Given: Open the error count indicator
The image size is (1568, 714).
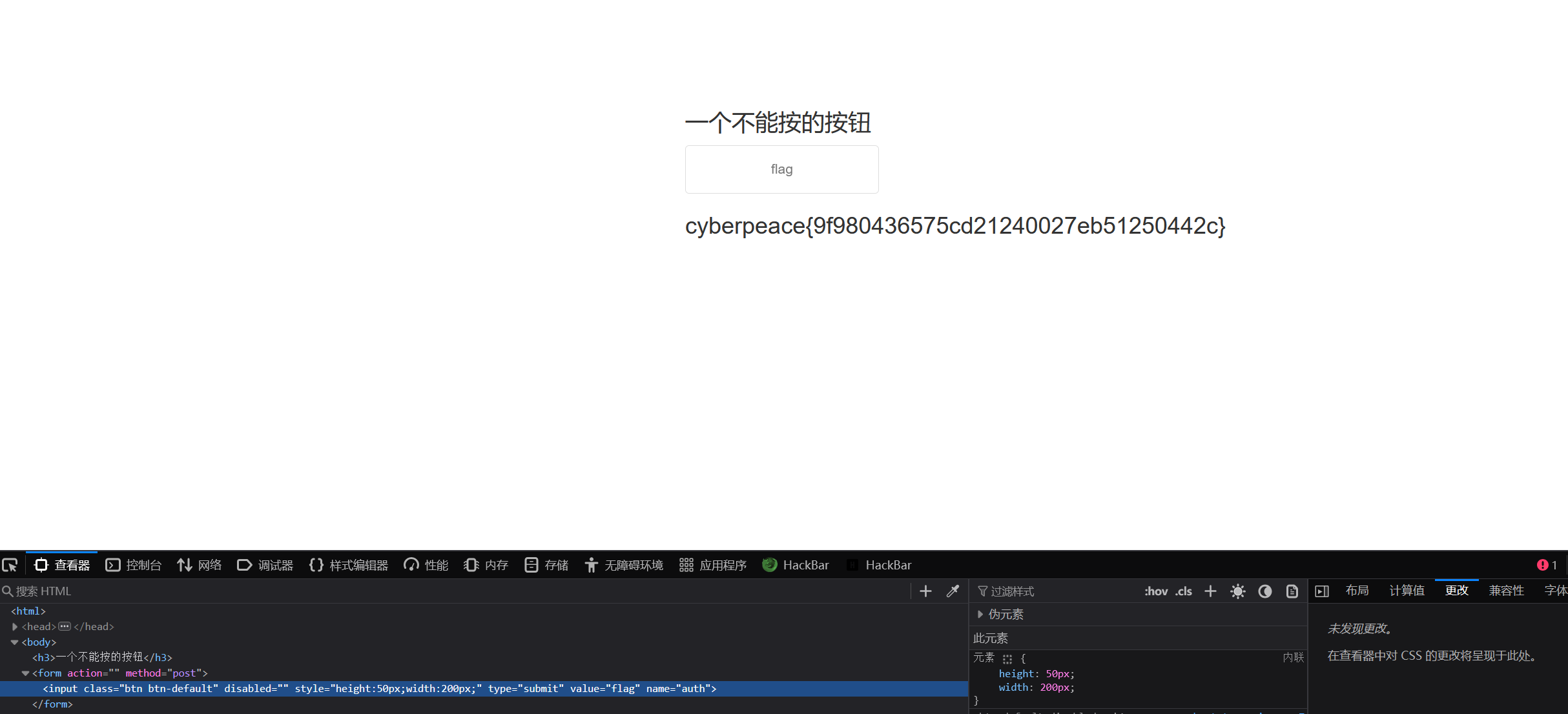Looking at the screenshot, I should tap(1547, 566).
